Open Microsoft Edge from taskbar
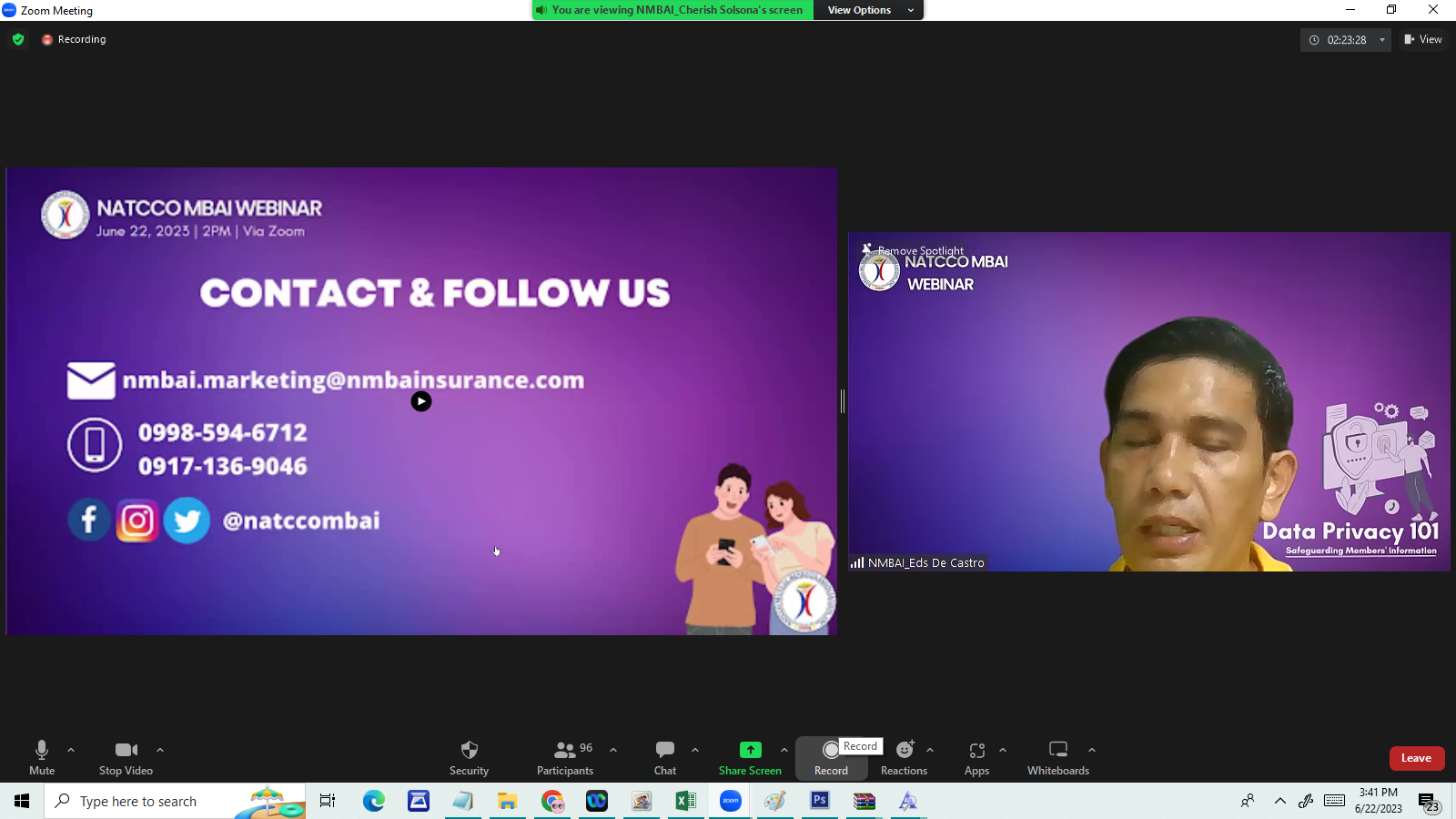 pos(374,801)
